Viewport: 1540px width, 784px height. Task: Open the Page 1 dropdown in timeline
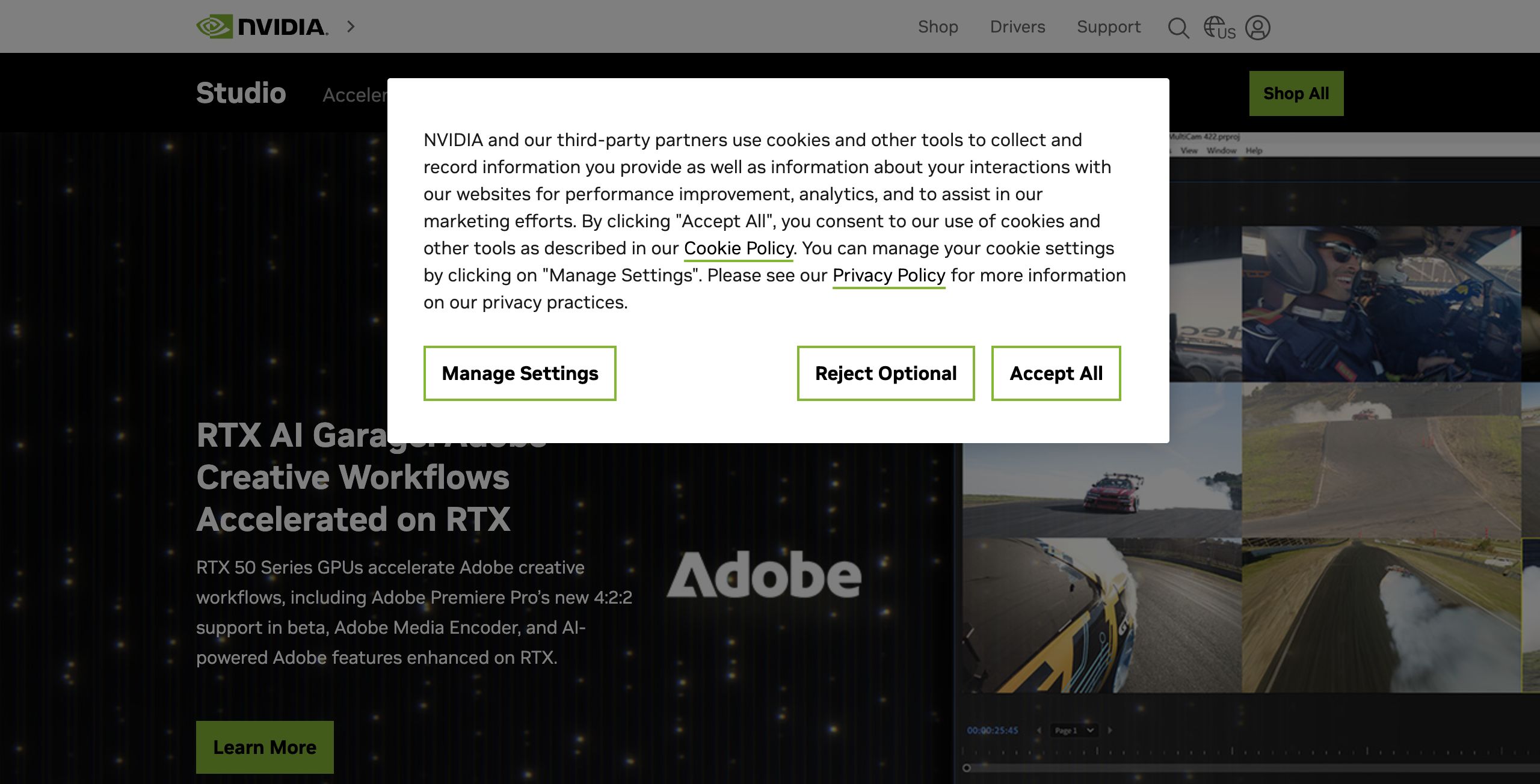point(1074,730)
